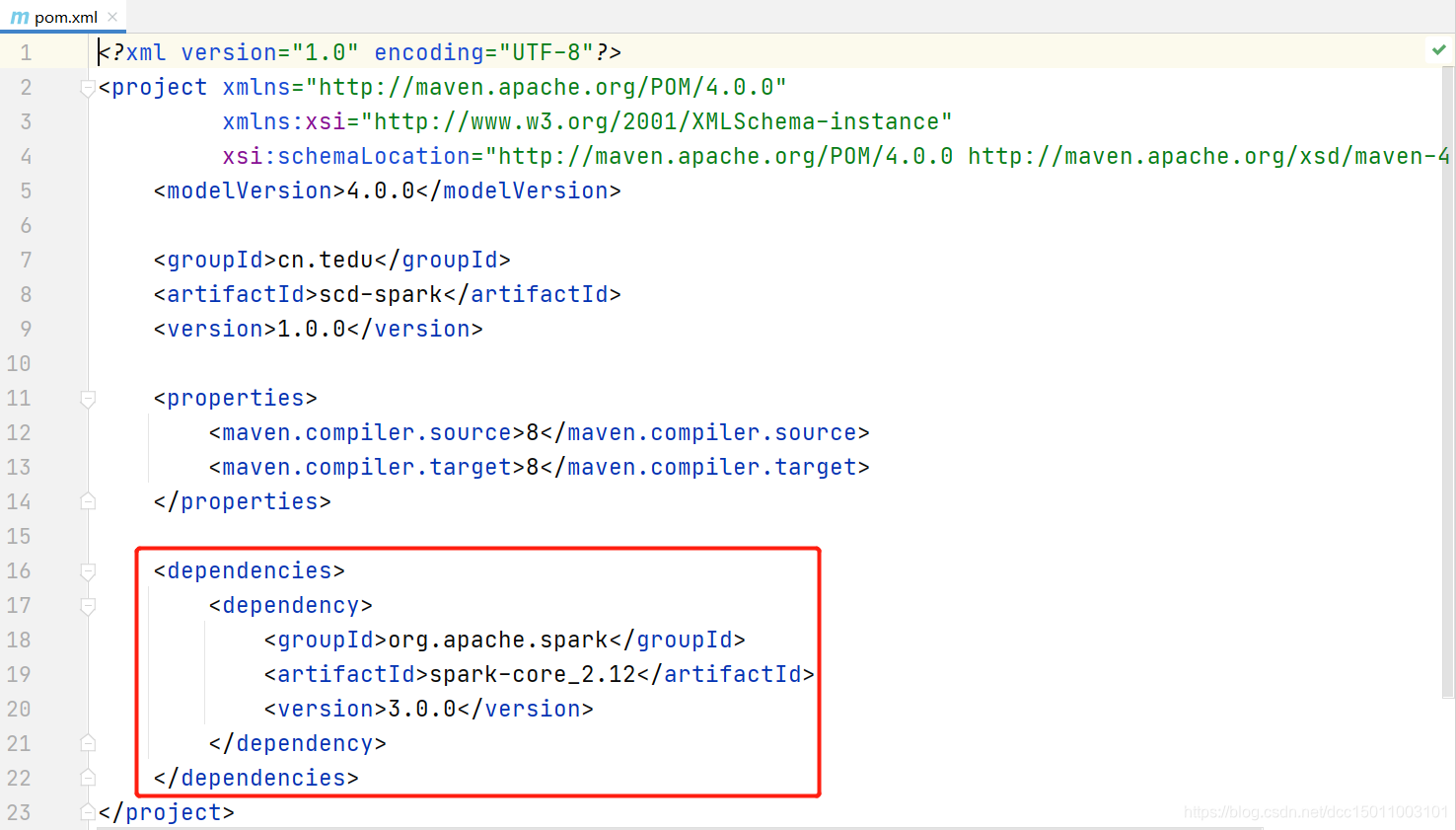1456x830 pixels.
Task: Click line number 1 in the gutter
Action: 26,53
